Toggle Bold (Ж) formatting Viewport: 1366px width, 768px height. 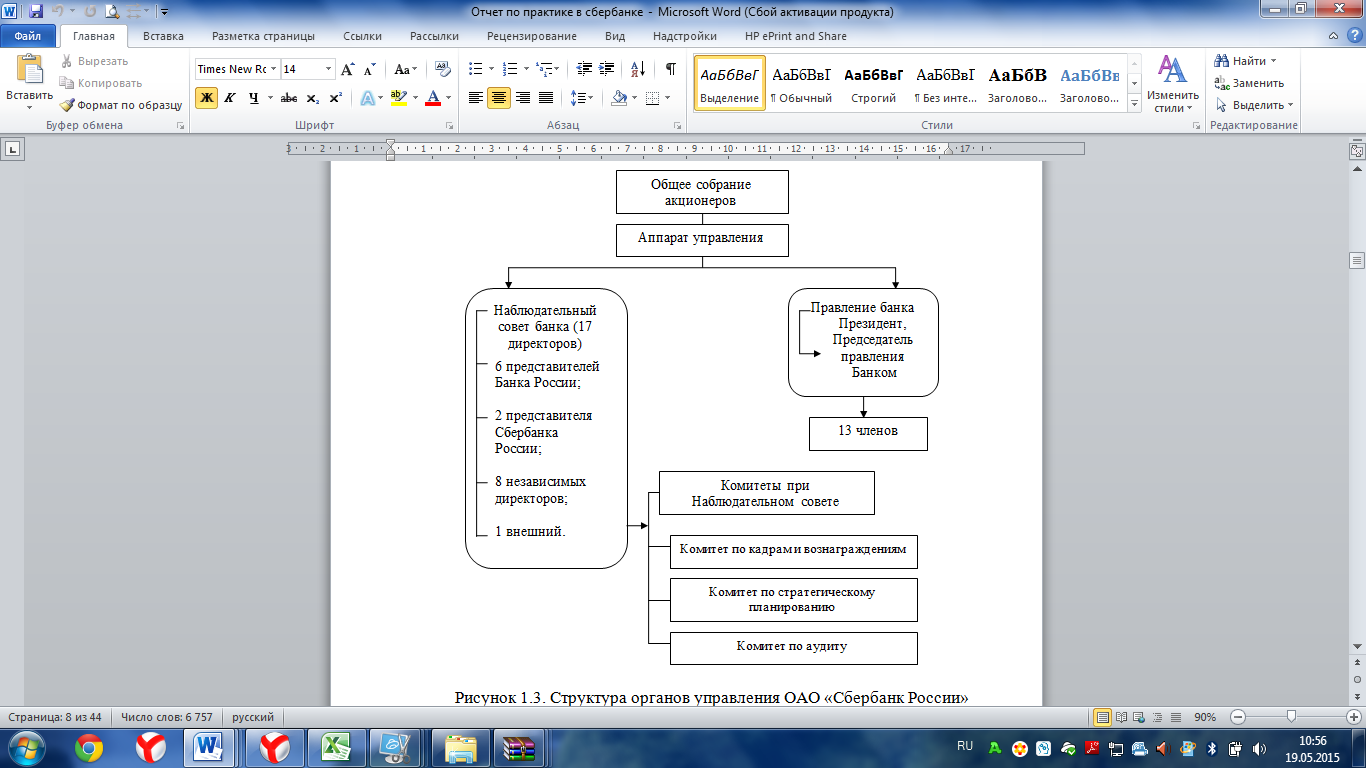206,98
